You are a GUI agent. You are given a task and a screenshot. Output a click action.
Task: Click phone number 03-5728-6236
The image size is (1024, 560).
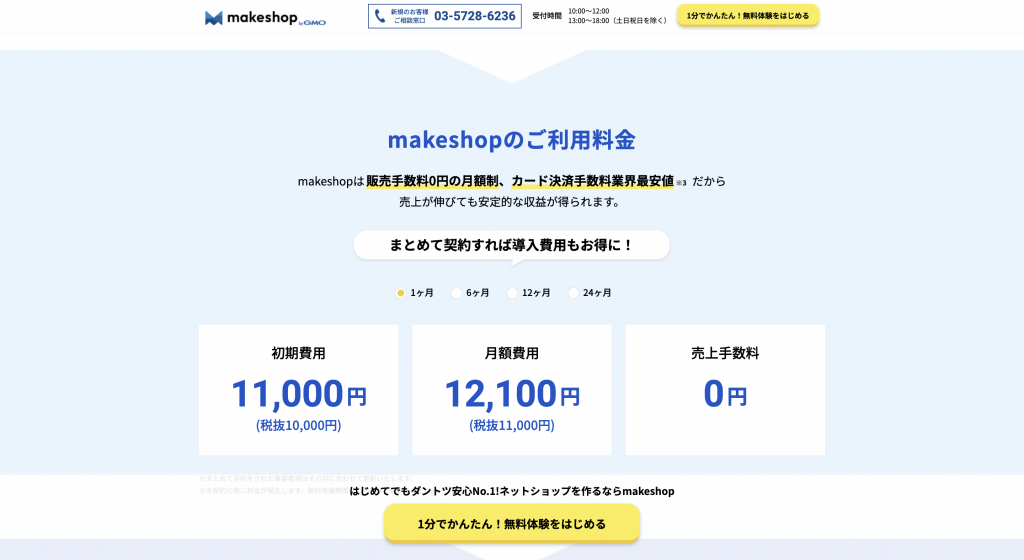[474, 16]
